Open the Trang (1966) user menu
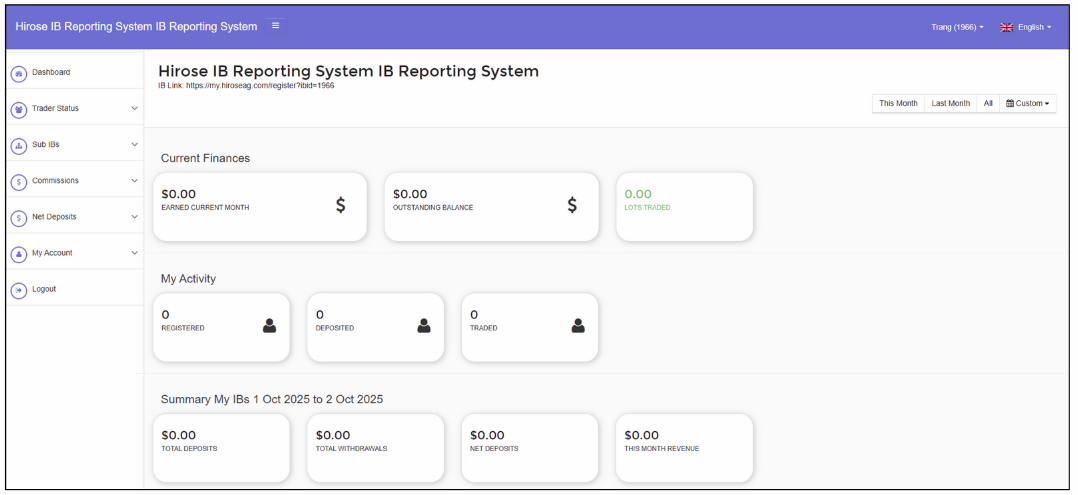Viewport: 1078px width, 495px height. pyautogui.click(x=957, y=27)
